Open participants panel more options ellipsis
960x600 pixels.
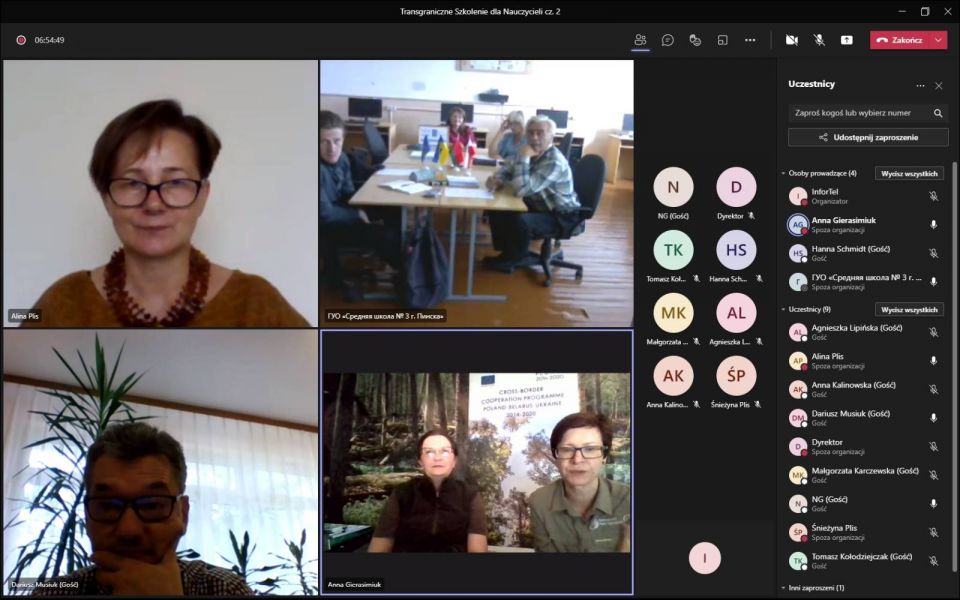point(920,85)
